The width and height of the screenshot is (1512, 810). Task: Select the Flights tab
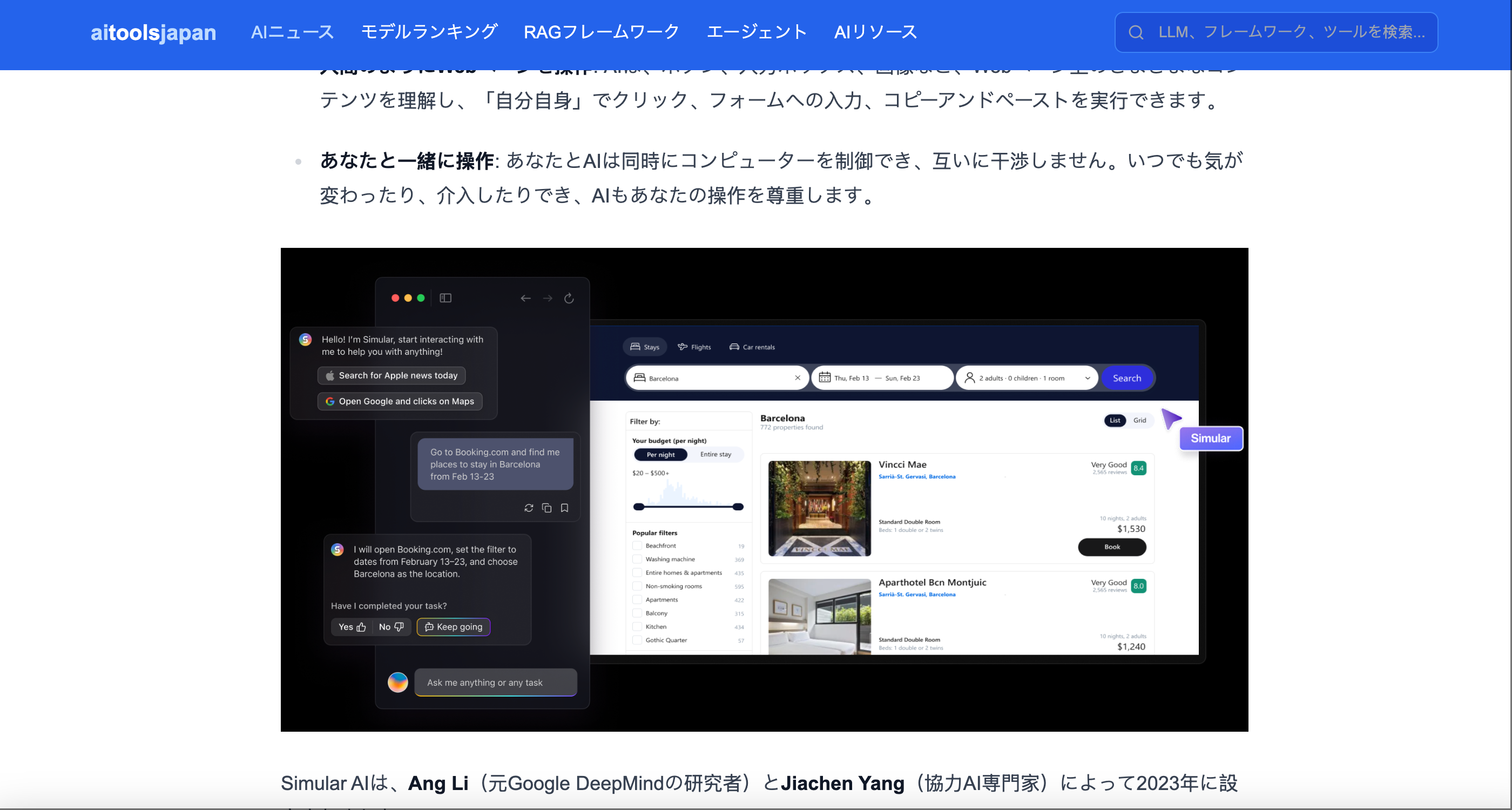694,347
